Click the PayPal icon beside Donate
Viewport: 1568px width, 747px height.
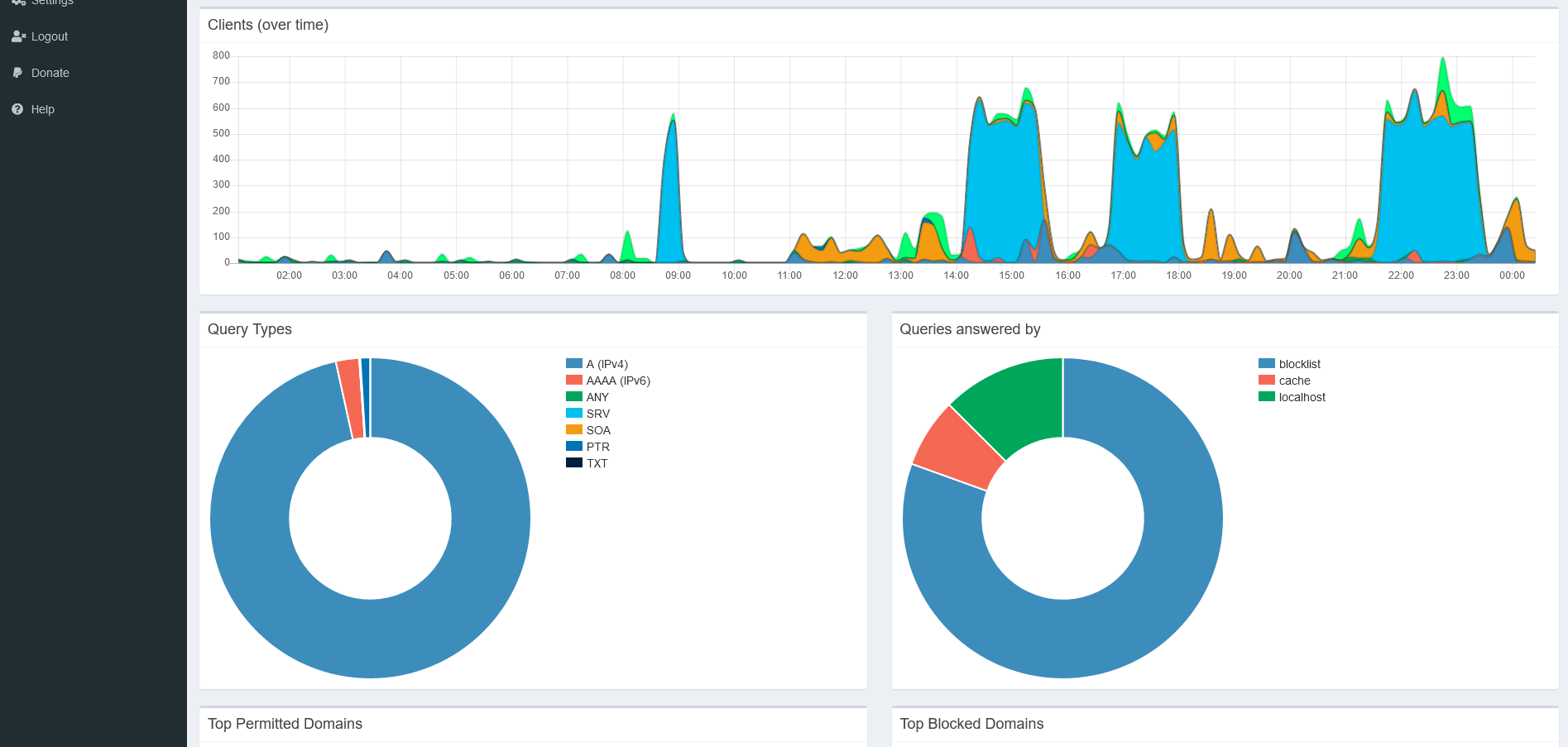(17, 73)
